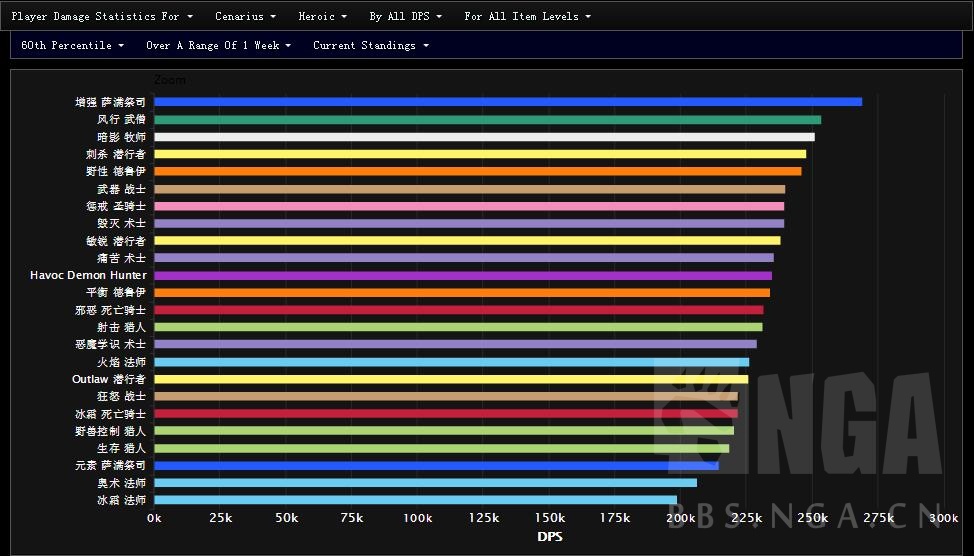Expand the Over A Range Of 1 Week dropdown
The image size is (974, 556).
click(x=219, y=45)
